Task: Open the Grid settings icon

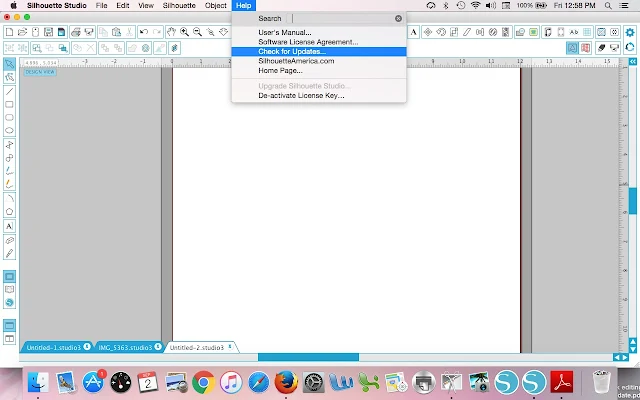Action: pyautogui.click(x=587, y=32)
